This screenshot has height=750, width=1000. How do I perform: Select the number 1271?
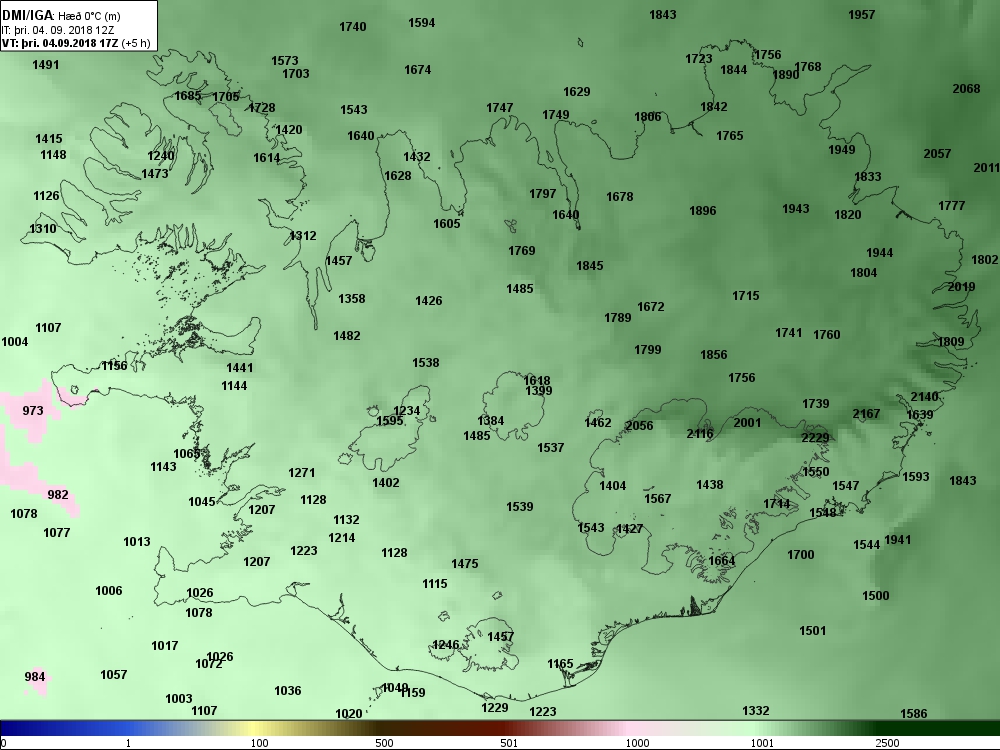click(302, 473)
